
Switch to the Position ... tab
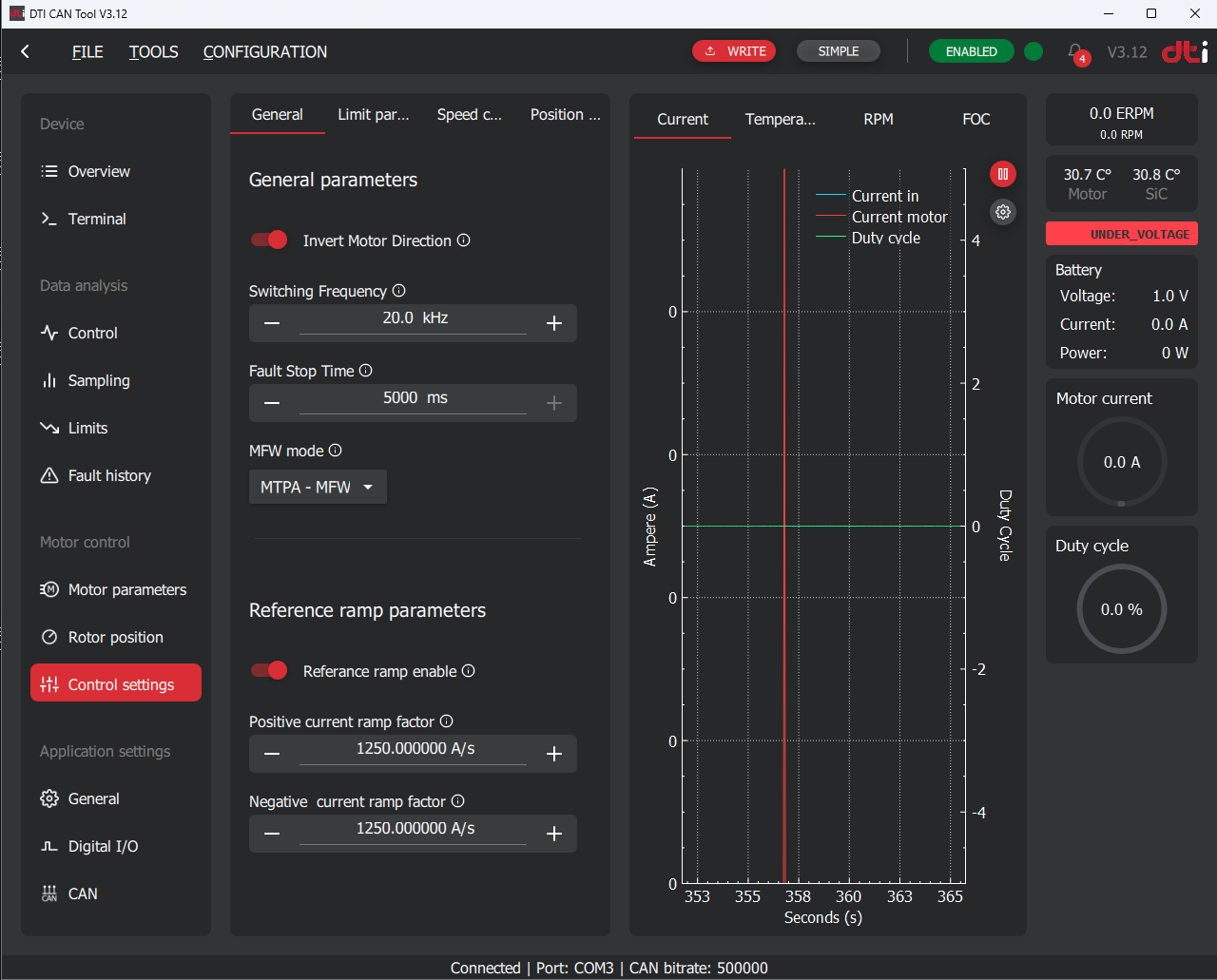click(566, 114)
